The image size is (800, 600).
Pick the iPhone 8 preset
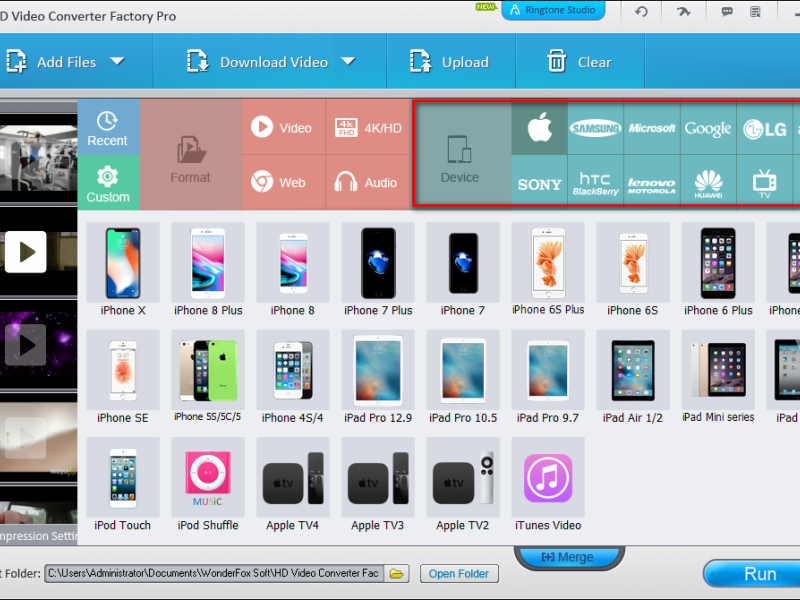(293, 270)
